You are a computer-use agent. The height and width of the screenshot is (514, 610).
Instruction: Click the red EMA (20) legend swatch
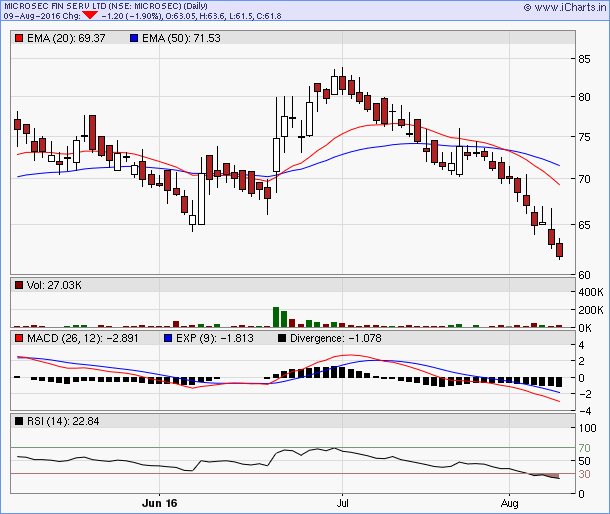click(x=19, y=38)
